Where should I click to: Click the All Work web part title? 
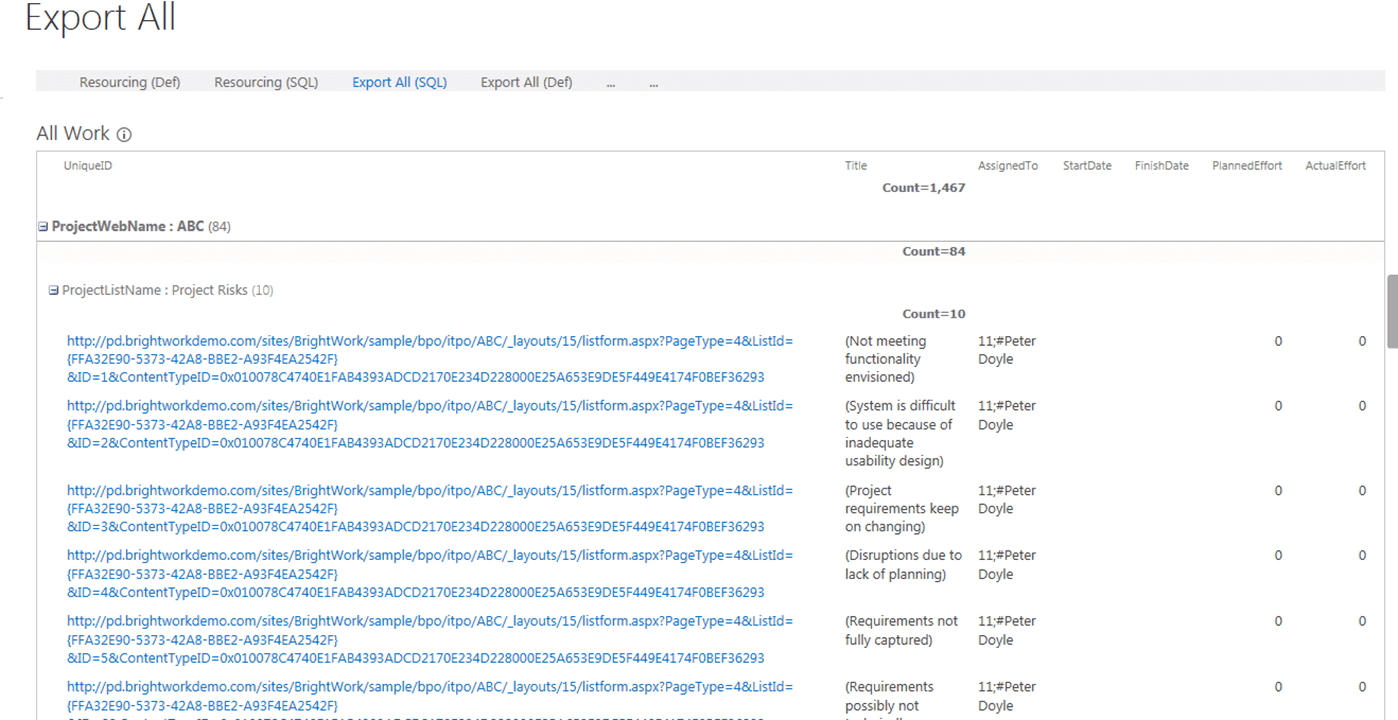tap(73, 134)
